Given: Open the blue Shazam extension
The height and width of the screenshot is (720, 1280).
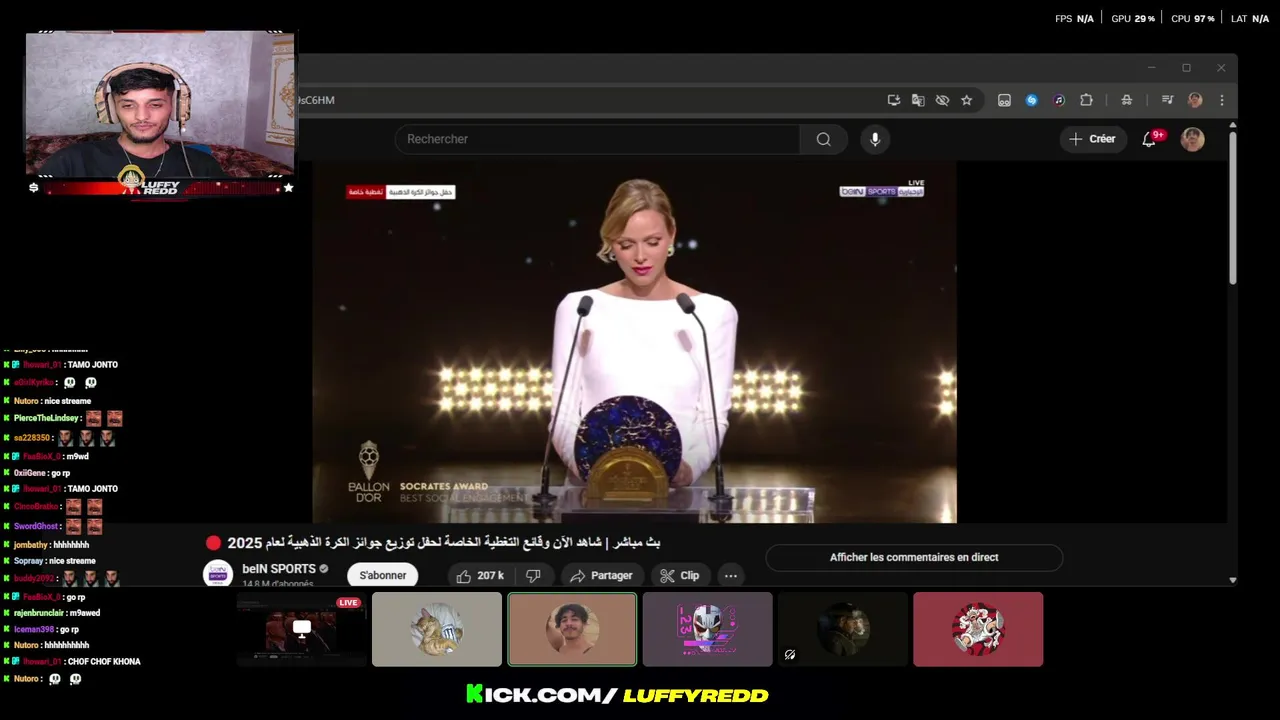Looking at the screenshot, I should pyautogui.click(x=1032, y=100).
